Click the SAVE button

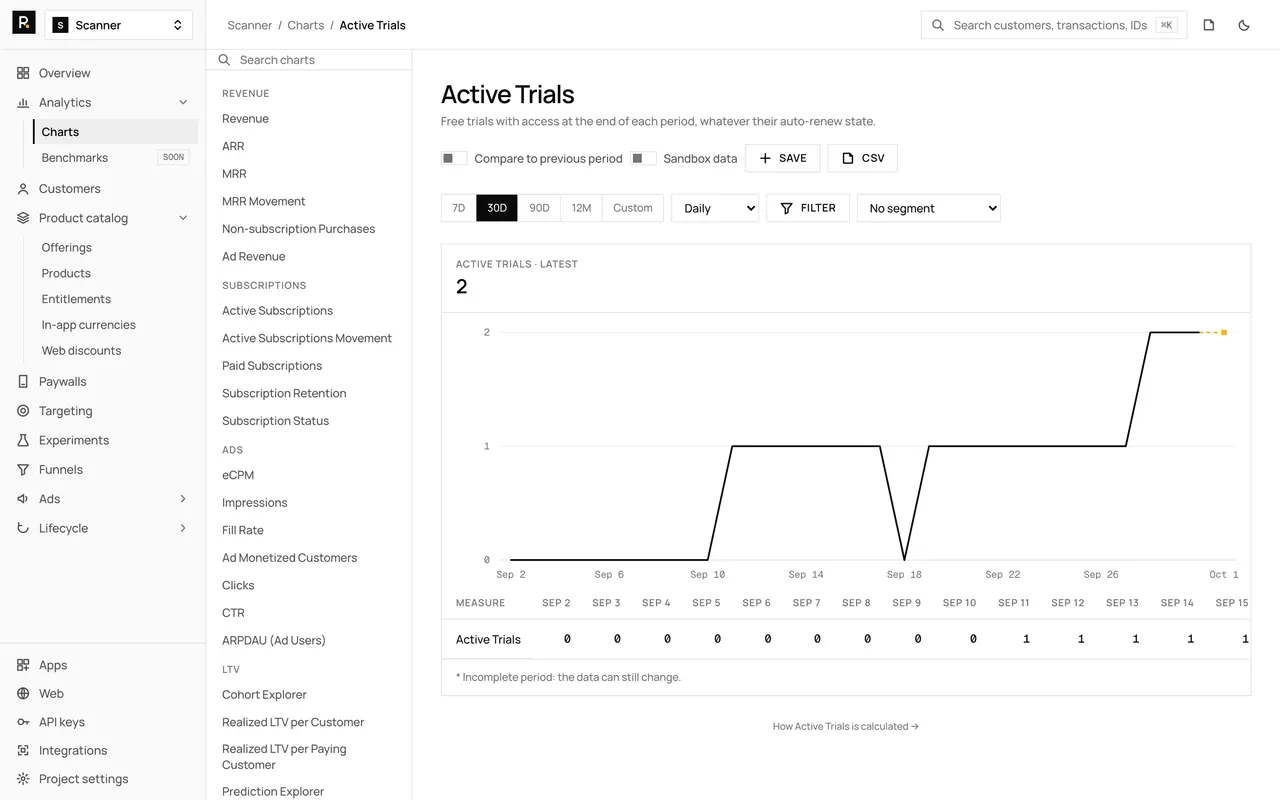pyautogui.click(x=783, y=158)
